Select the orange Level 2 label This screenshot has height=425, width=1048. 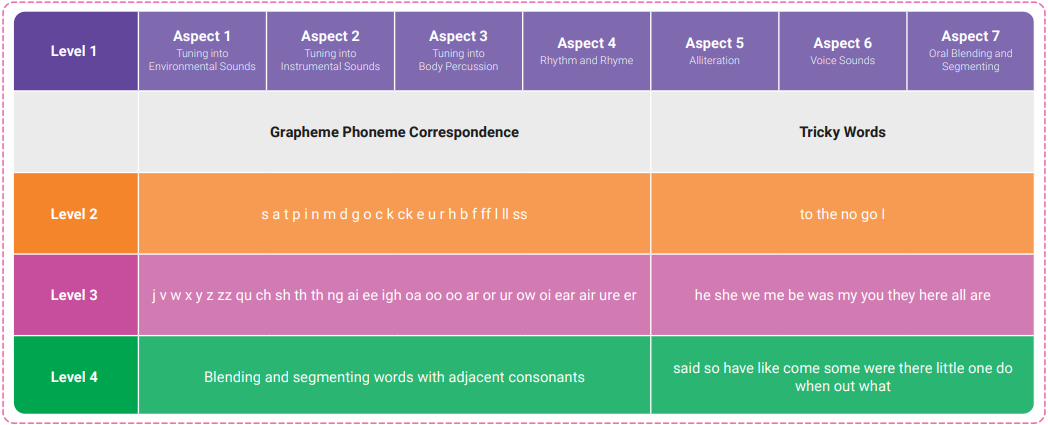75,214
